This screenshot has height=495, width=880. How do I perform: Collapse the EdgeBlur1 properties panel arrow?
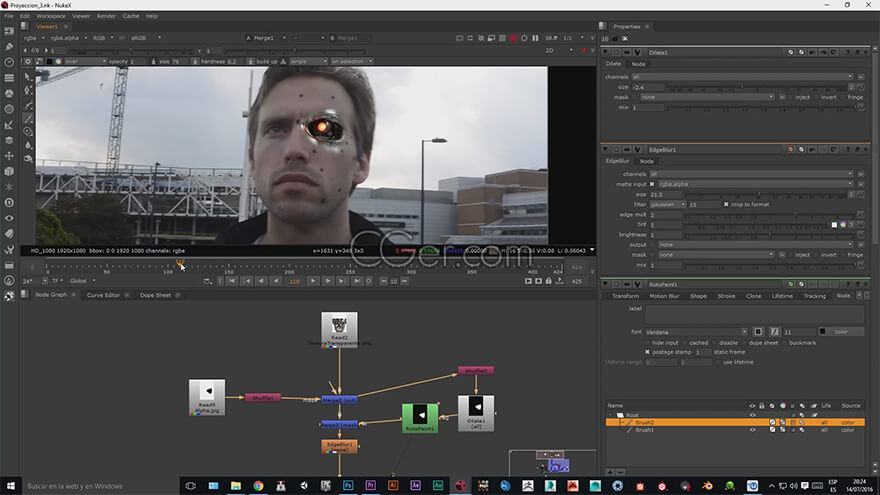(x=606, y=150)
